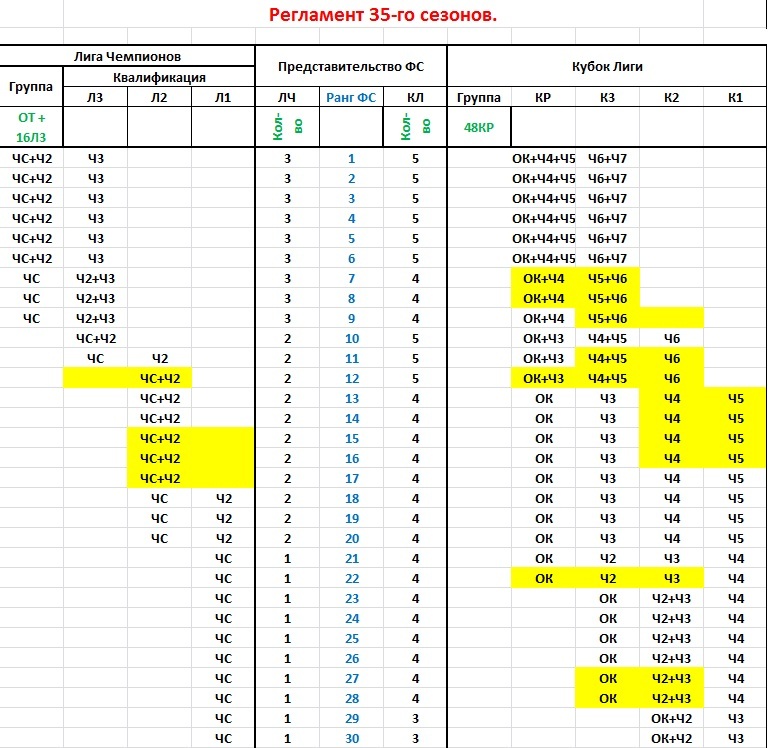Click the blue "Ранг ФС" column header
Screen dimensions: 768x748
(351, 97)
